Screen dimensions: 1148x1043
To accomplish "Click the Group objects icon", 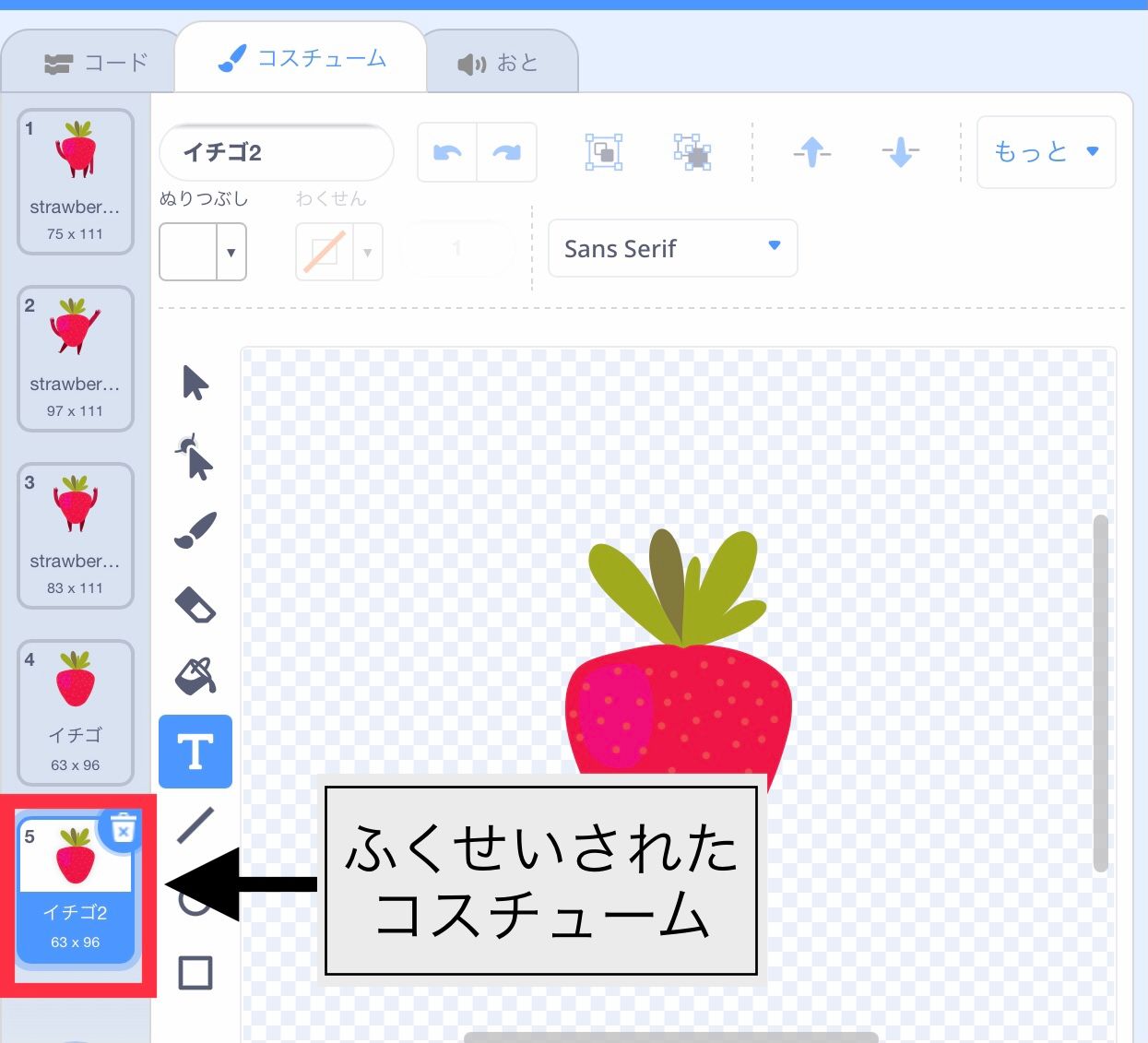I will (603, 152).
